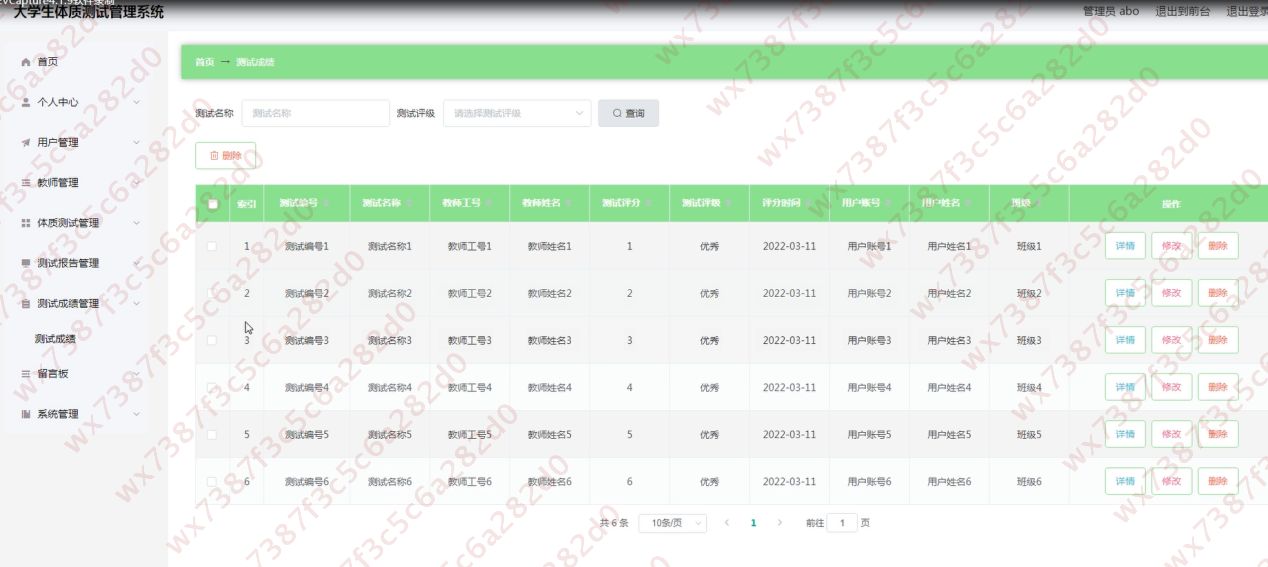Viewport: 1268px width, 567px height.
Task: Click the person icon for 个人中心
Action: click(26, 102)
